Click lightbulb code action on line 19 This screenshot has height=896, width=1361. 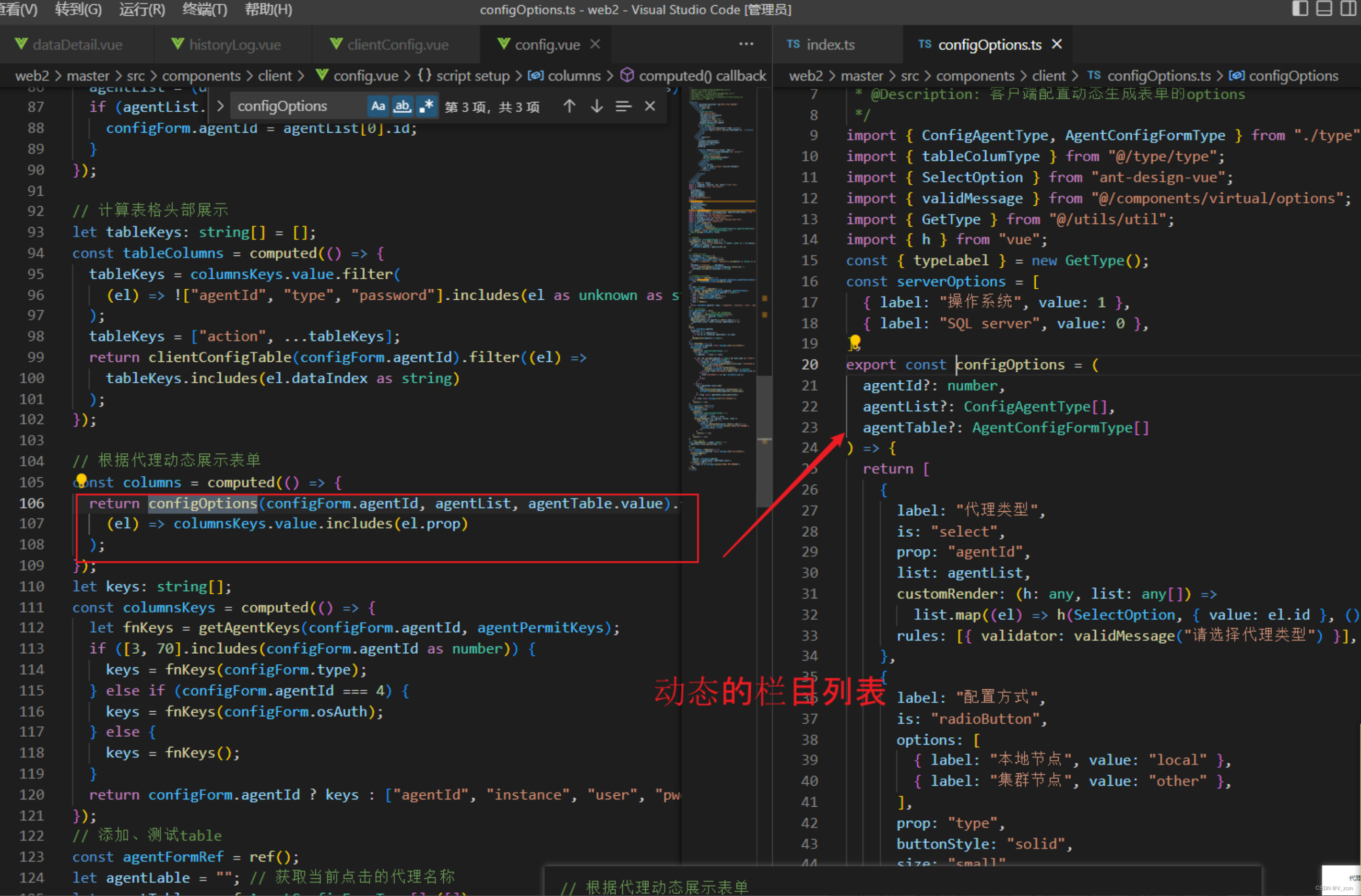click(855, 343)
